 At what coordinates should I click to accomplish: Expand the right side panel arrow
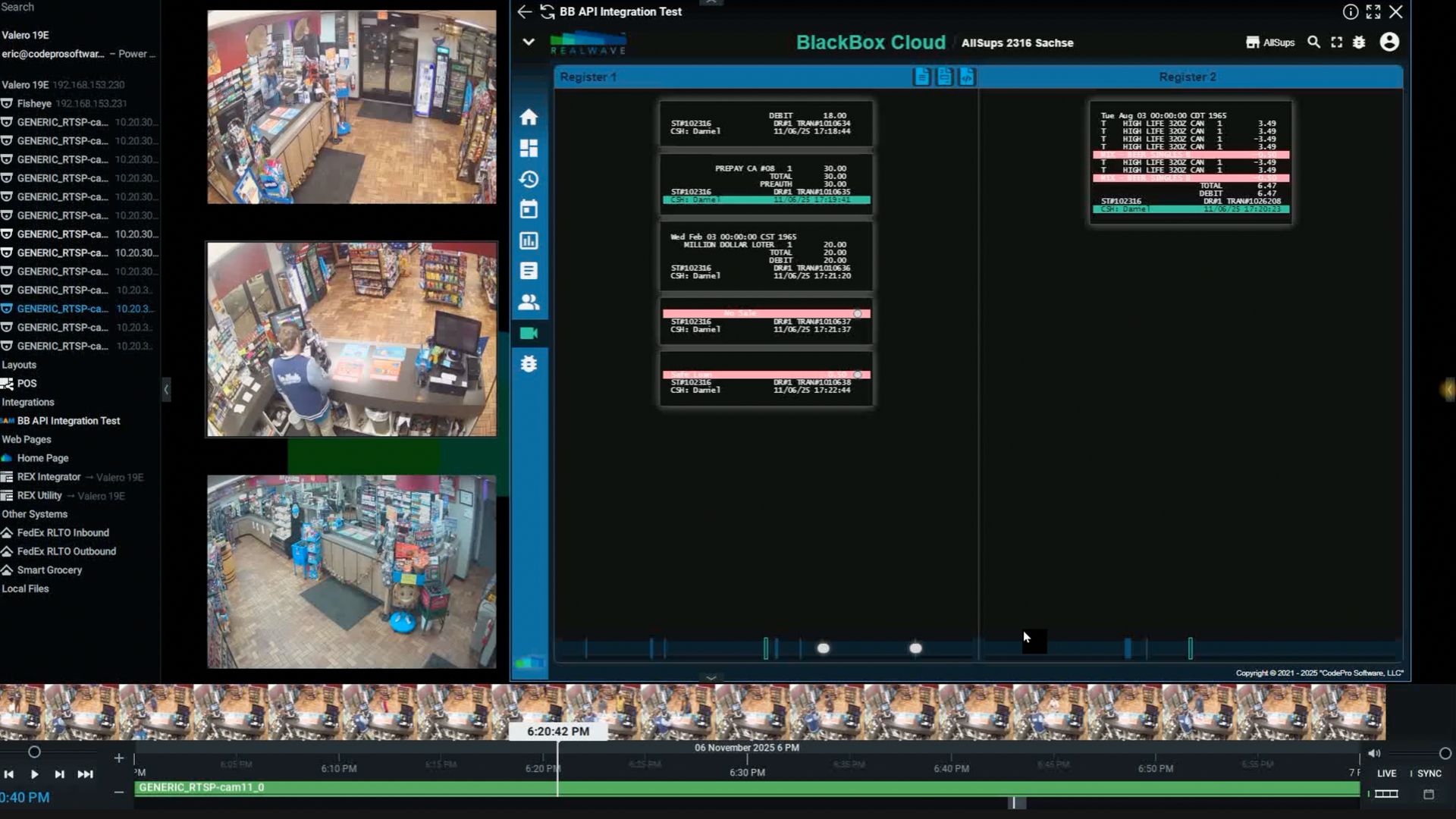(x=1448, y=390)
